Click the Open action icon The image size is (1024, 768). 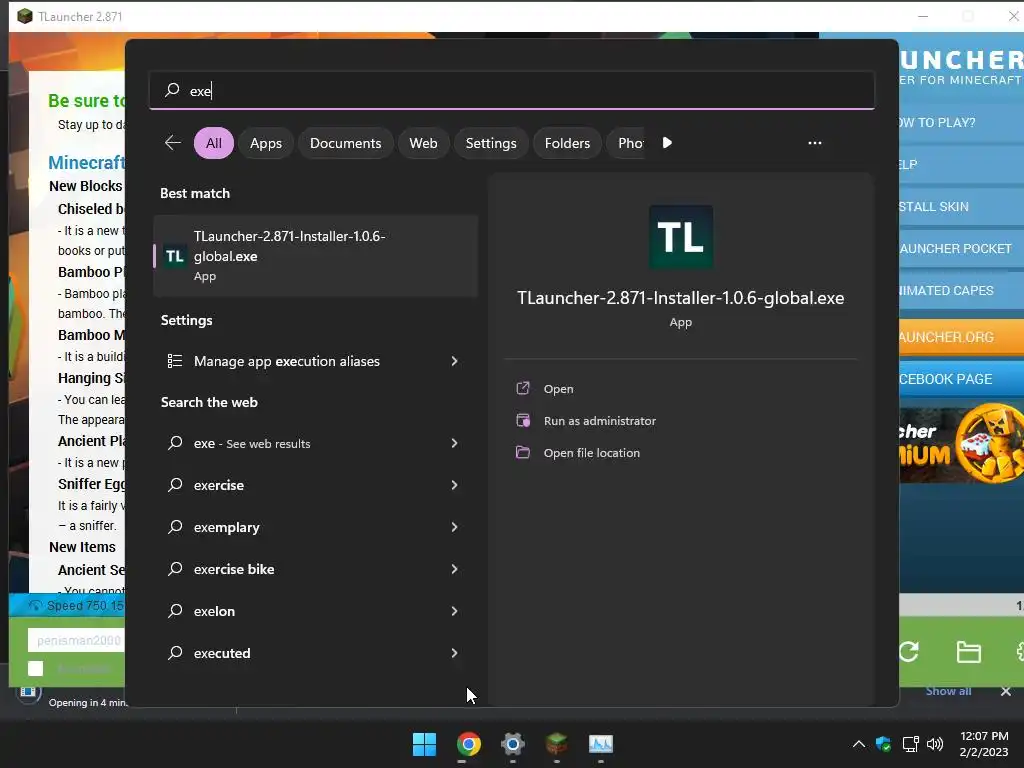coord(523,389)
